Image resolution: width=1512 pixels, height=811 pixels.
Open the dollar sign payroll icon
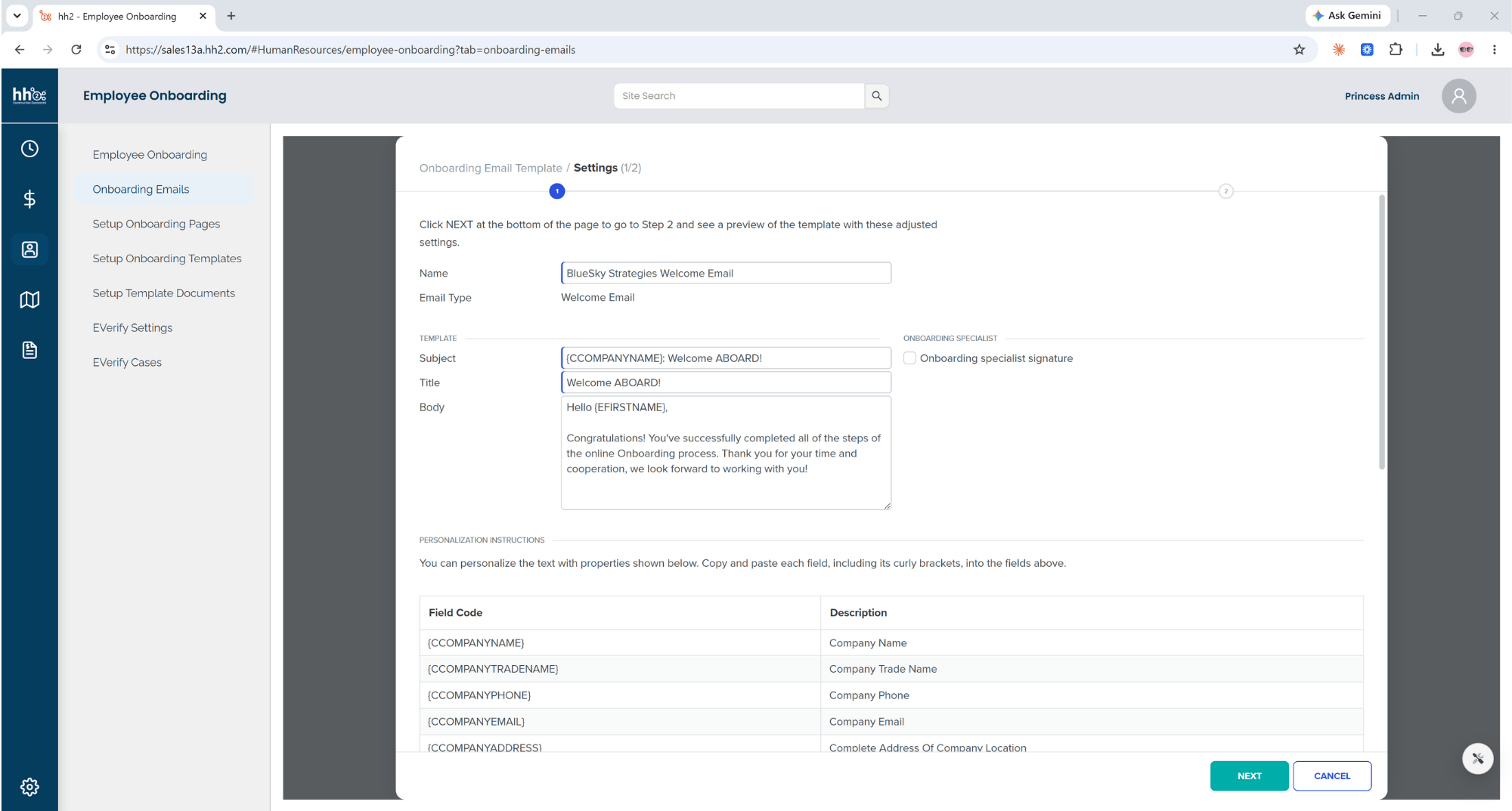point(29,199)
